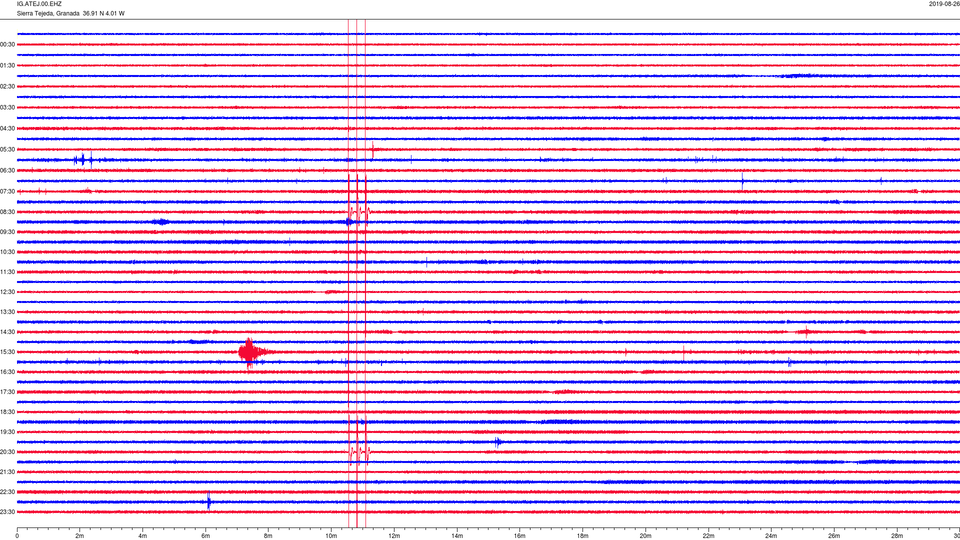The image size is (960, 540).
Task: Select the 17:30 time label
Action: click(7, 392)
